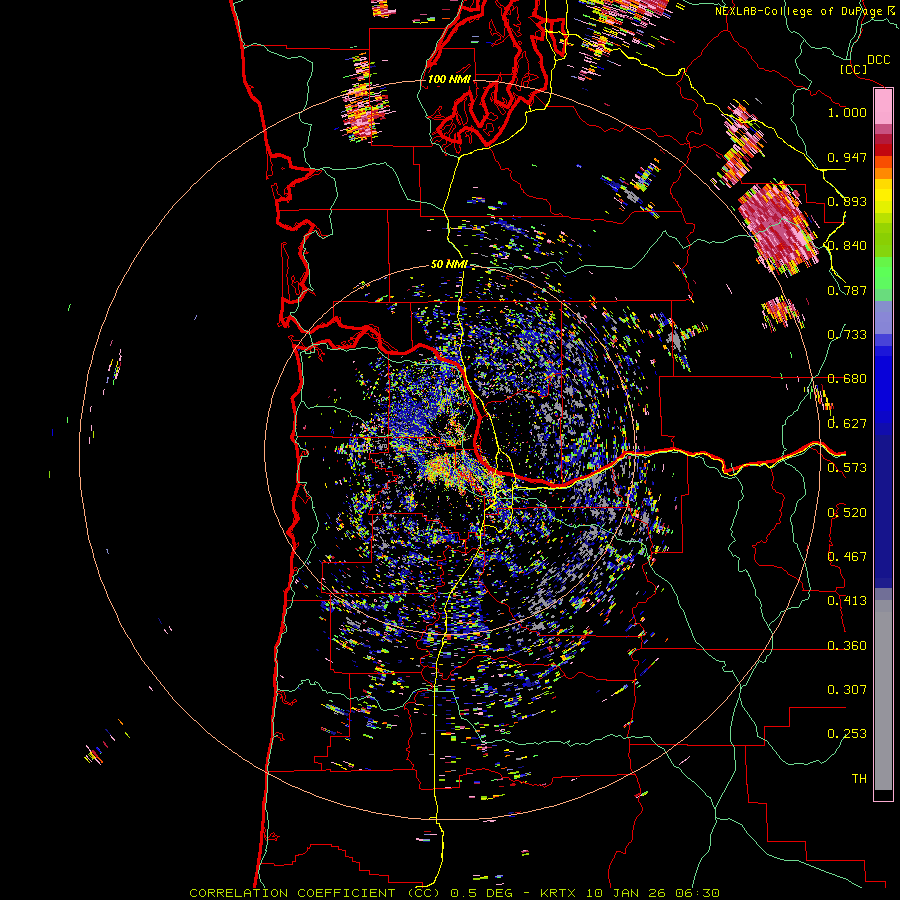Click the 0.253 color scale value
Viewport: 900px width, 900px height.
tap(847, 734)
